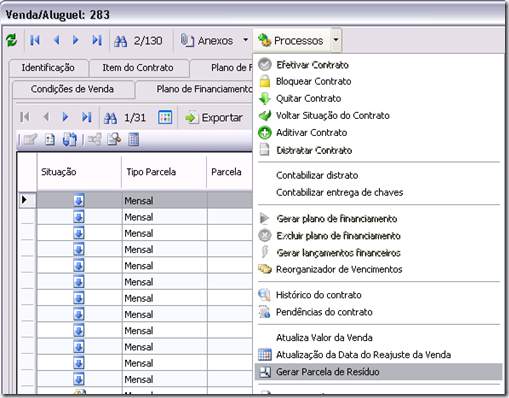Click the Processos button
Viewport: 509px width, 398px height.
pos(291,41)
